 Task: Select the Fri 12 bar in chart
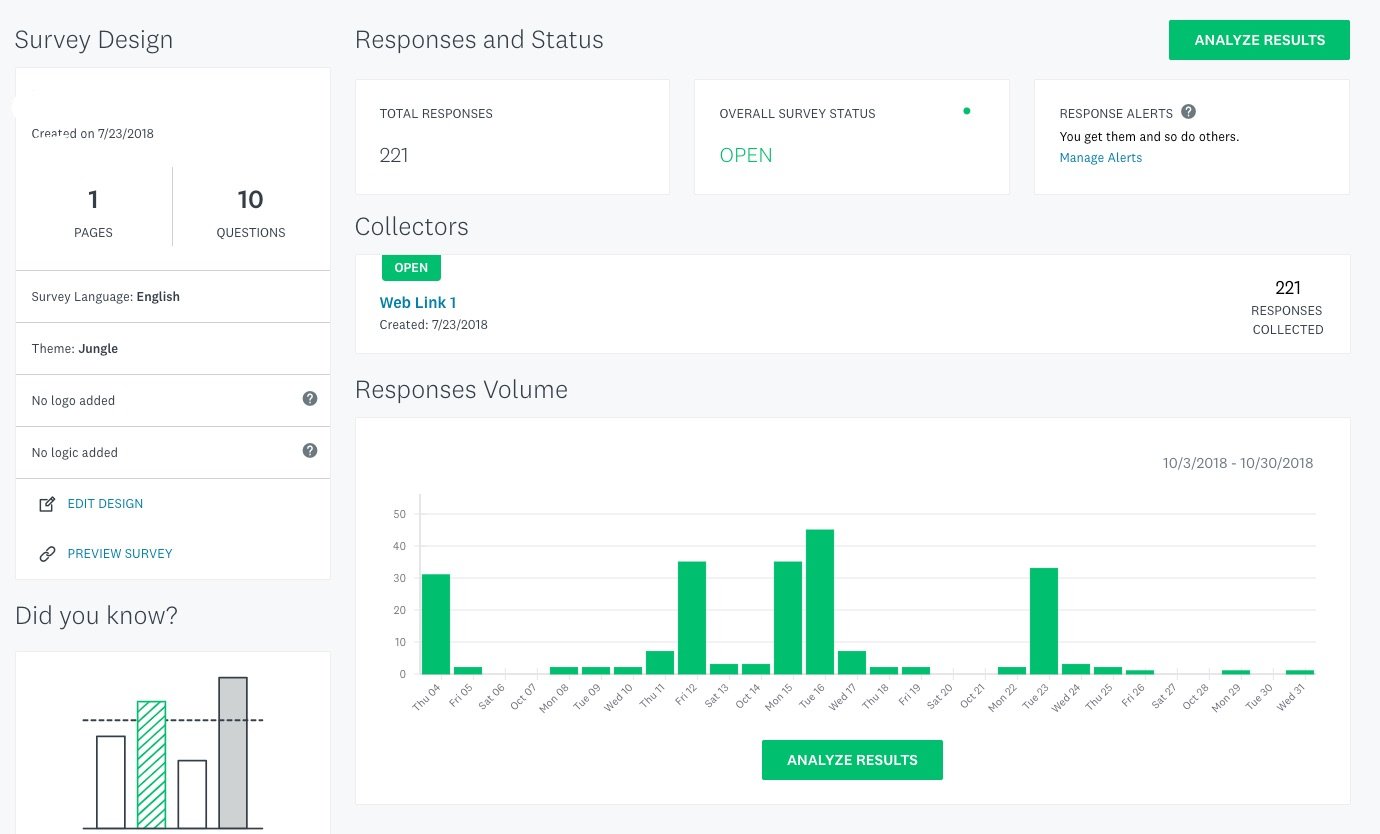coord(692,618)
